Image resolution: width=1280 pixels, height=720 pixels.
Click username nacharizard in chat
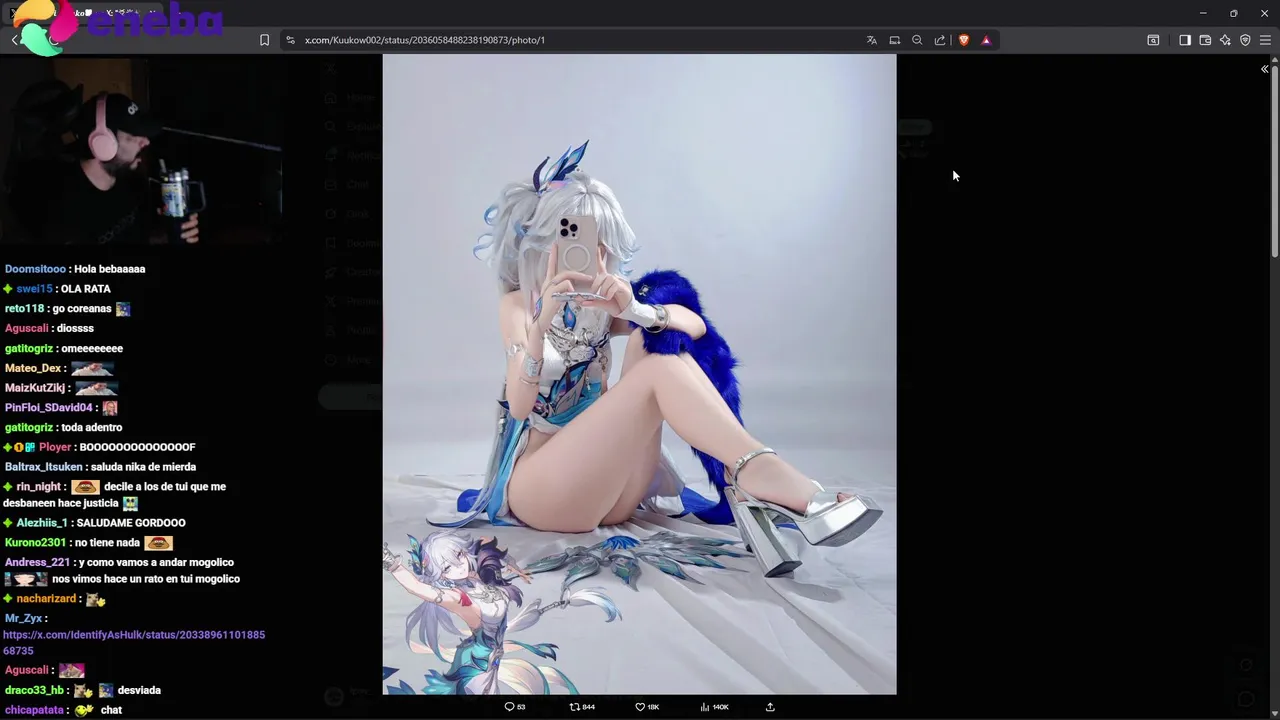46,599
